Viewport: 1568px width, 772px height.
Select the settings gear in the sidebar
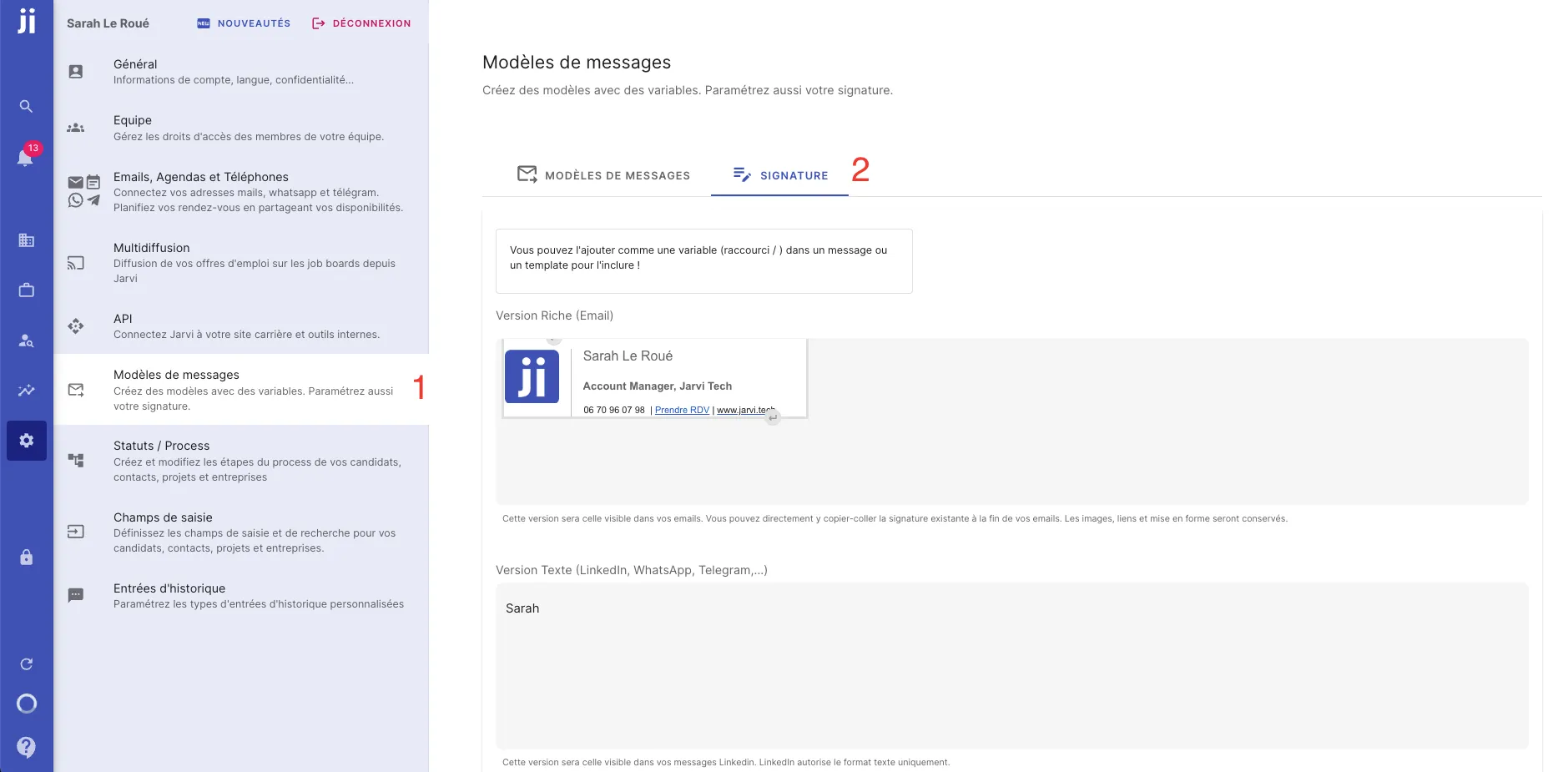point(26,440)
